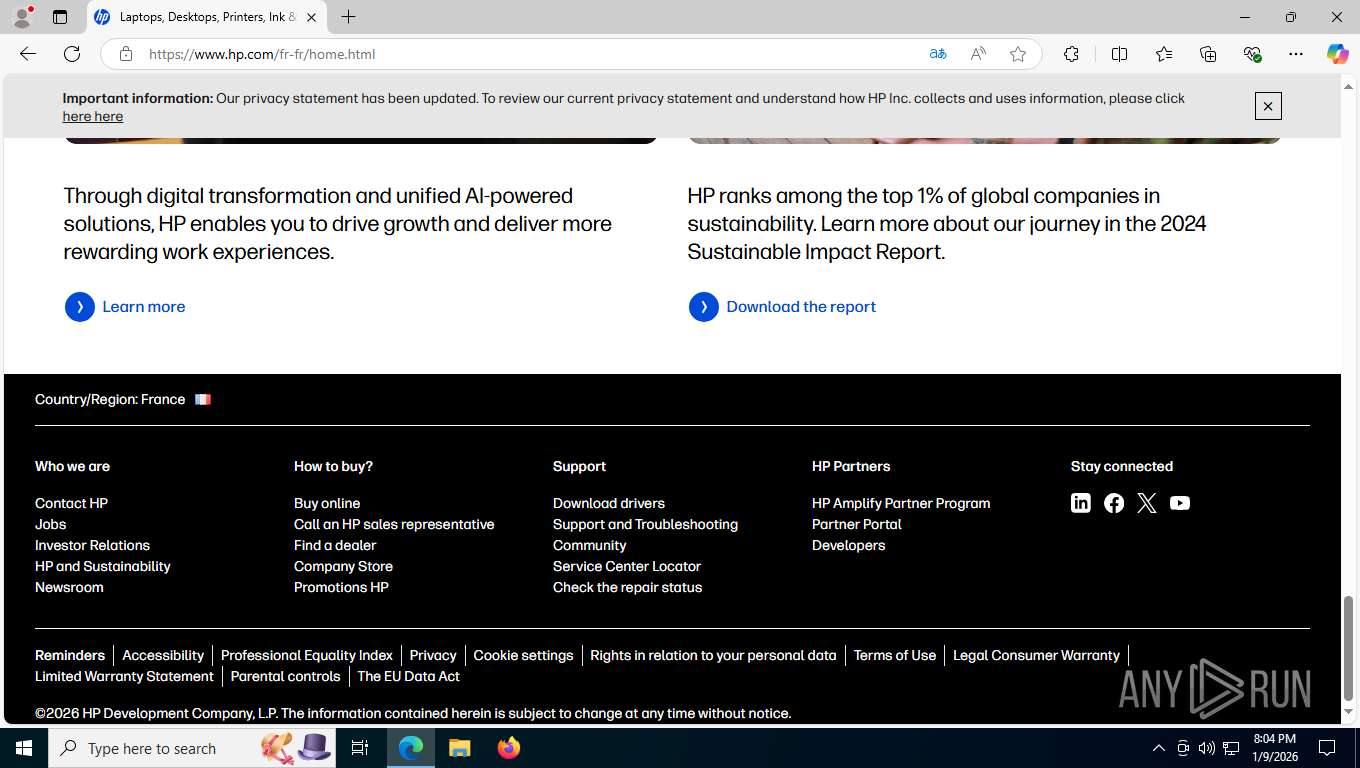The image size is (1360, 768).
Task: Open the Favorites list icon
Action: [1164, 54]
